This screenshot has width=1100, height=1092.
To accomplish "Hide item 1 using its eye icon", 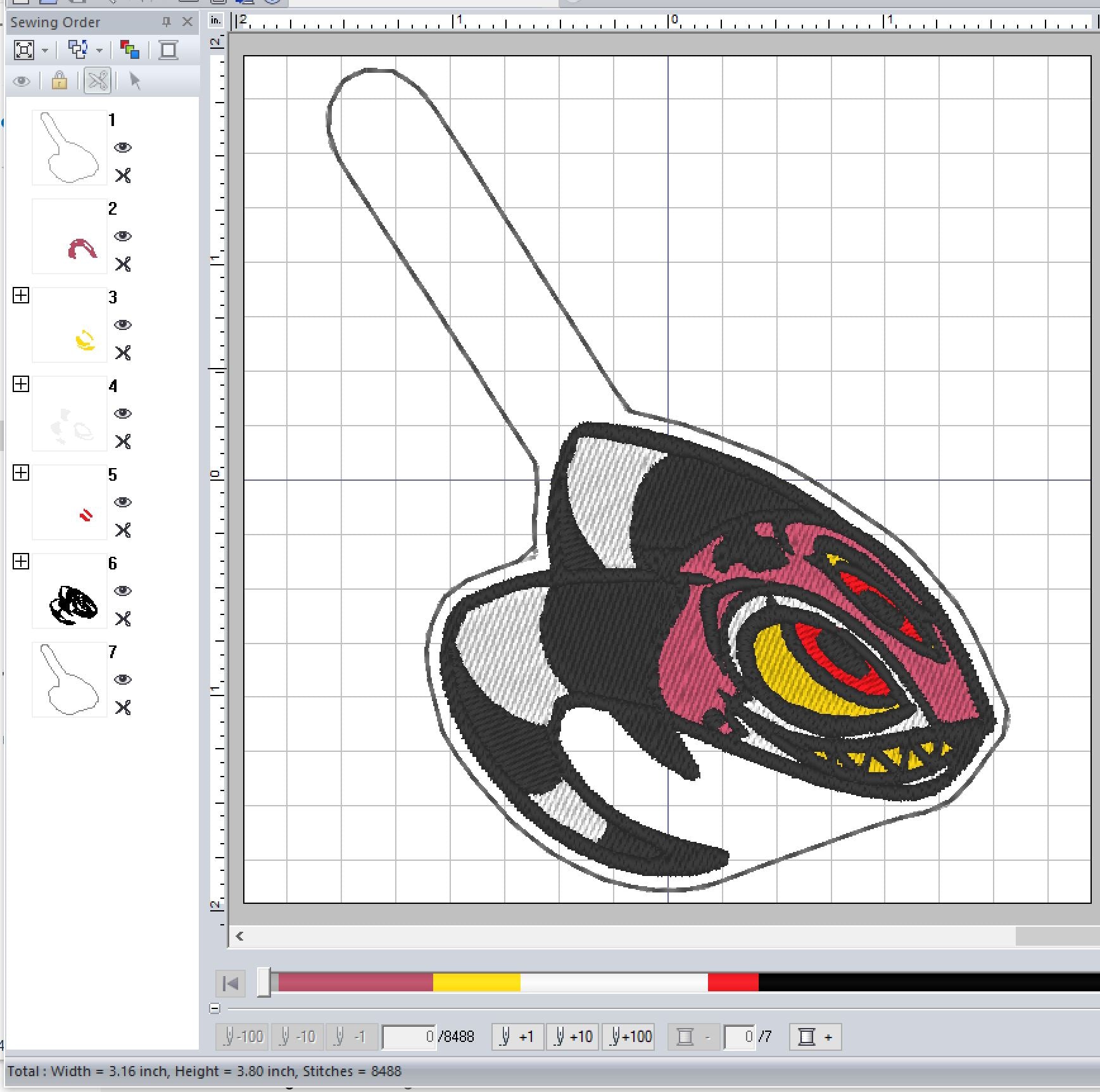I will click(x=123, y=148).
